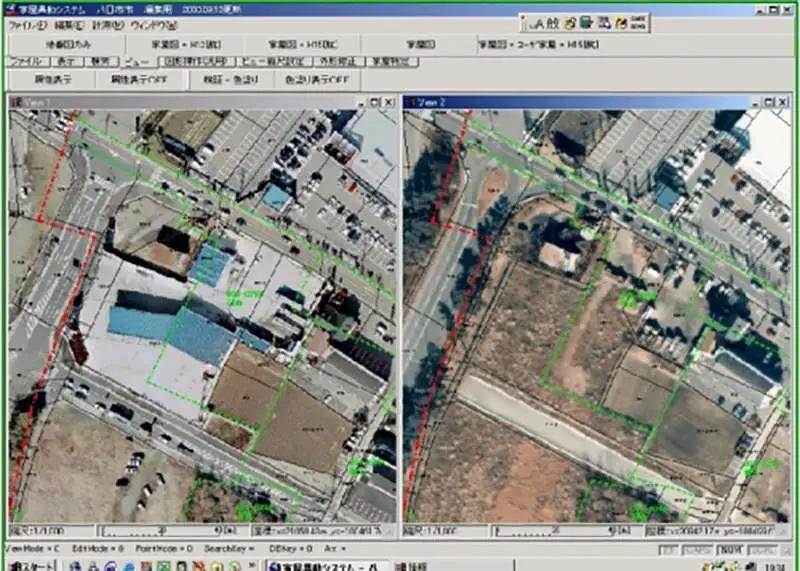Click the IME conversion mode '般' icon
This screenshot has height=571, width=800.
pyautogui.click(x=554, y=23)
